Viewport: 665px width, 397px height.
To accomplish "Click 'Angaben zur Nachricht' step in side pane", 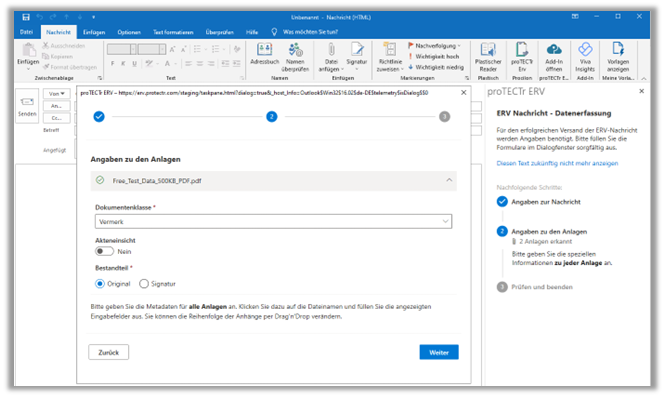I will click(546, 202).
